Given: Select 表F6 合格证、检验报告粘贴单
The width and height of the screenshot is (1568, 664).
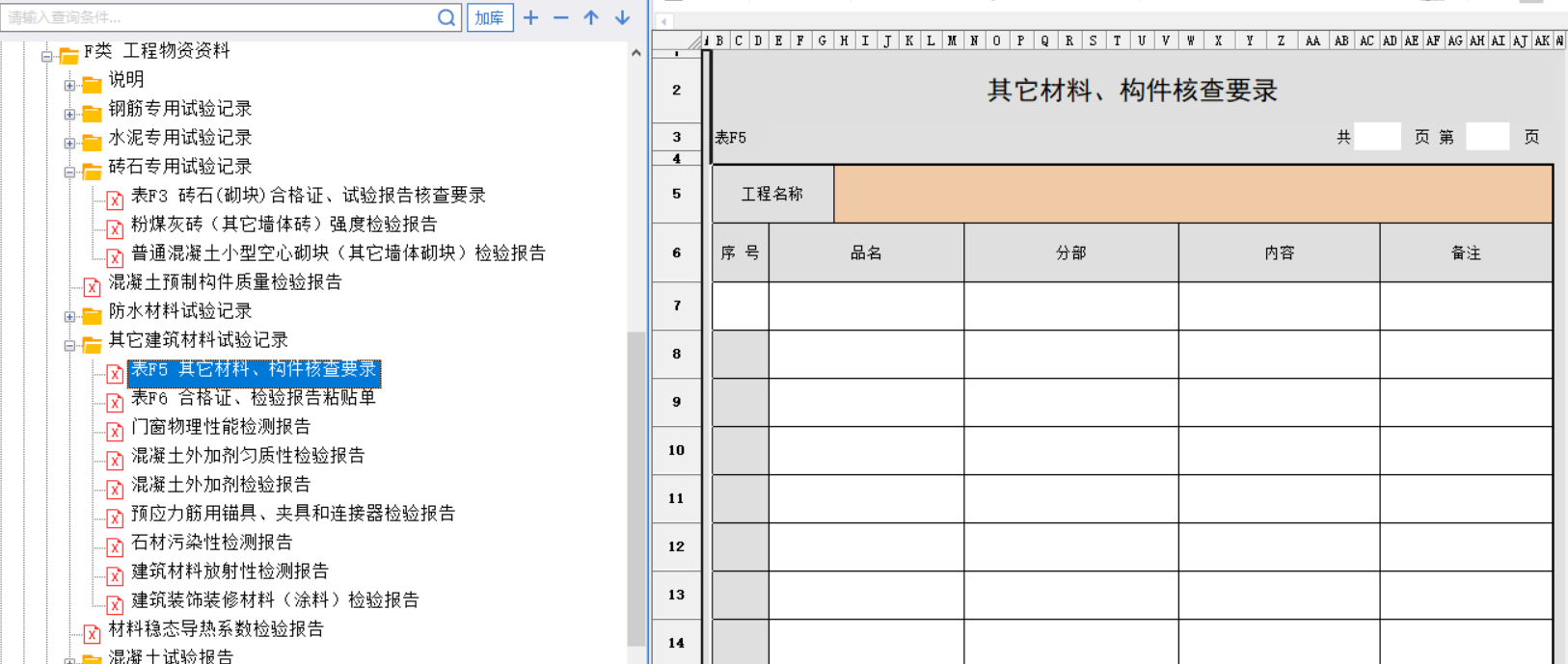Looking at the screenshot, I should pos(254,398).
